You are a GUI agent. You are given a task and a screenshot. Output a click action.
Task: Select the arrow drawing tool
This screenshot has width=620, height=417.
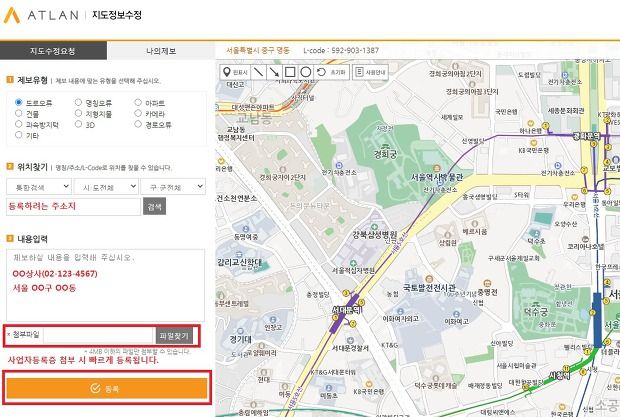[274, 72]
